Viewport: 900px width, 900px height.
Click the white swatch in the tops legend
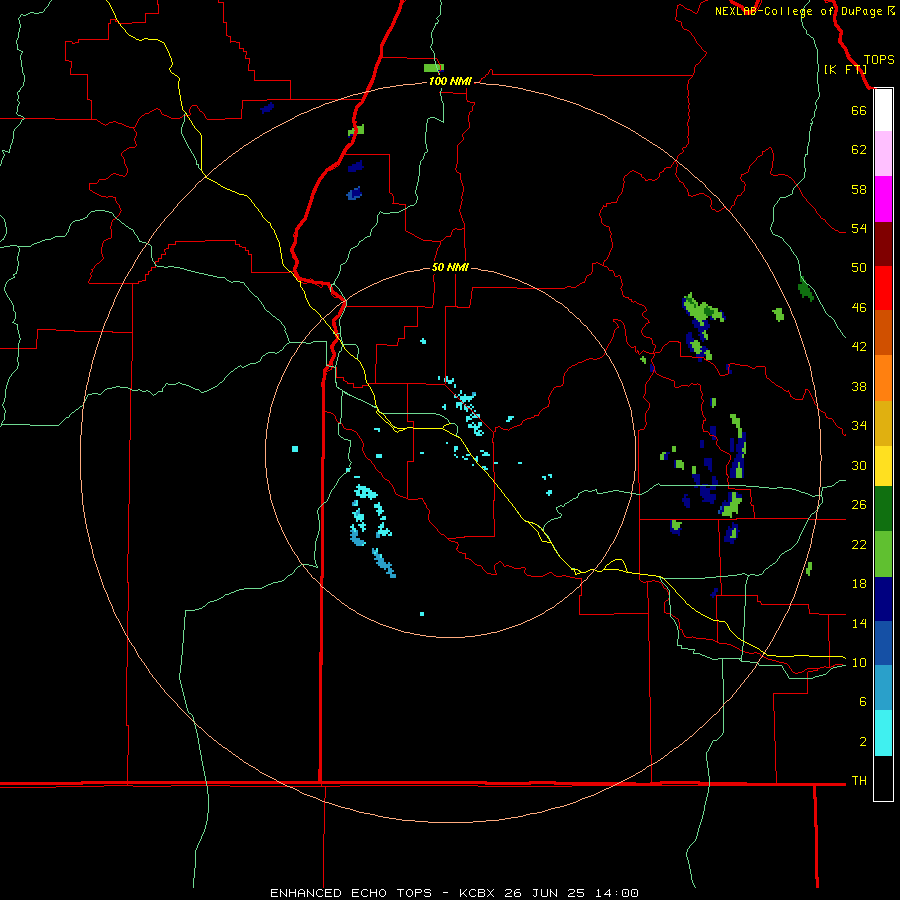click(883, 110)
